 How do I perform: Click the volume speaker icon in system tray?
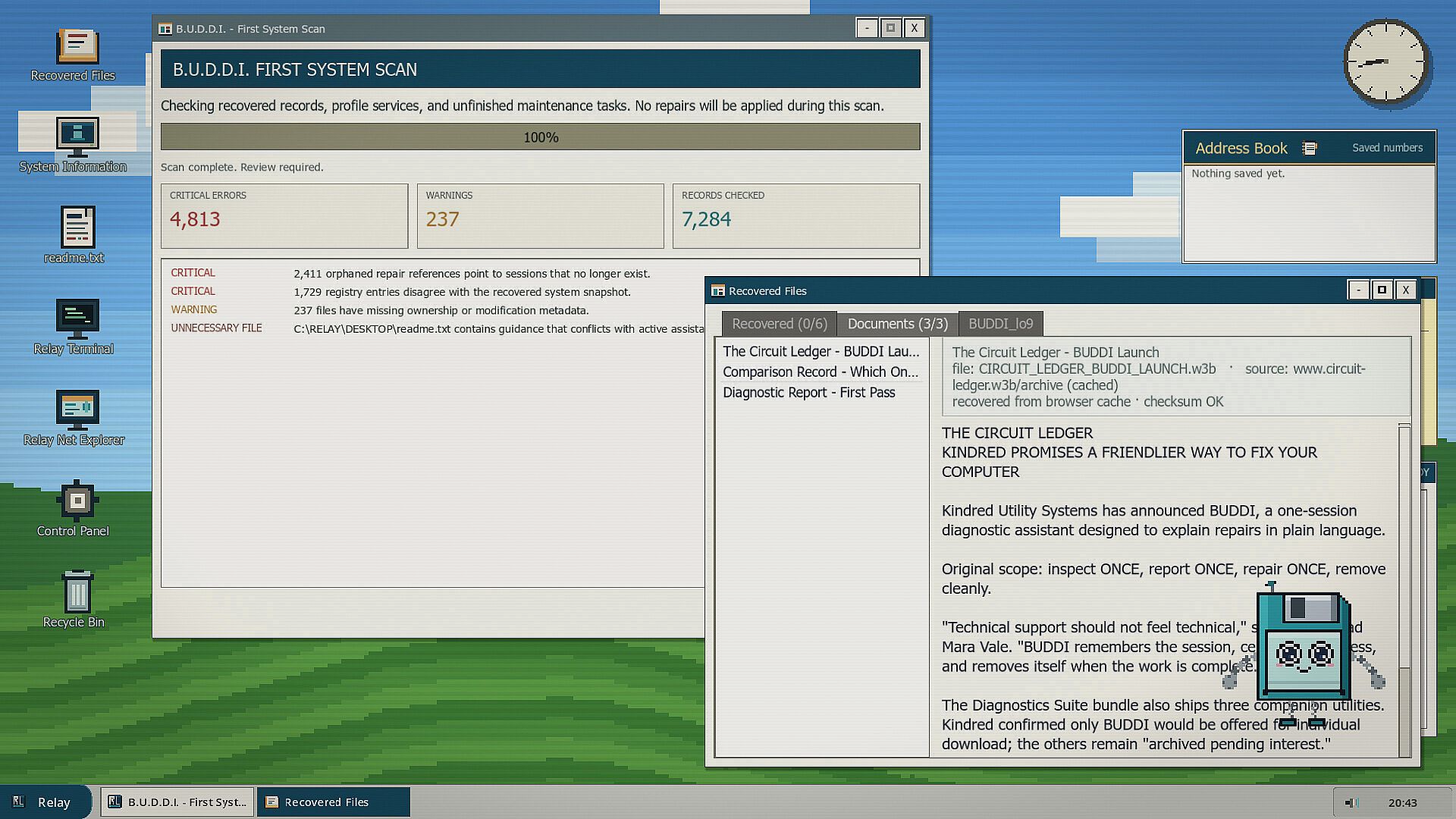coord(1350,802)
